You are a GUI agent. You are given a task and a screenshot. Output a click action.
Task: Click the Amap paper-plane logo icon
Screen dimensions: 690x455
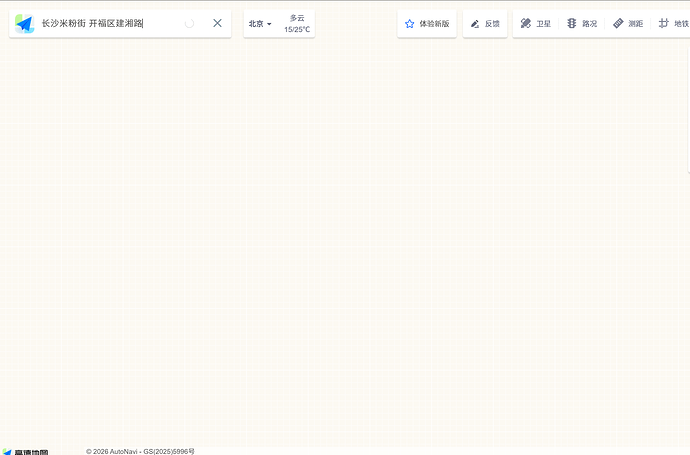tap(25, 24)
